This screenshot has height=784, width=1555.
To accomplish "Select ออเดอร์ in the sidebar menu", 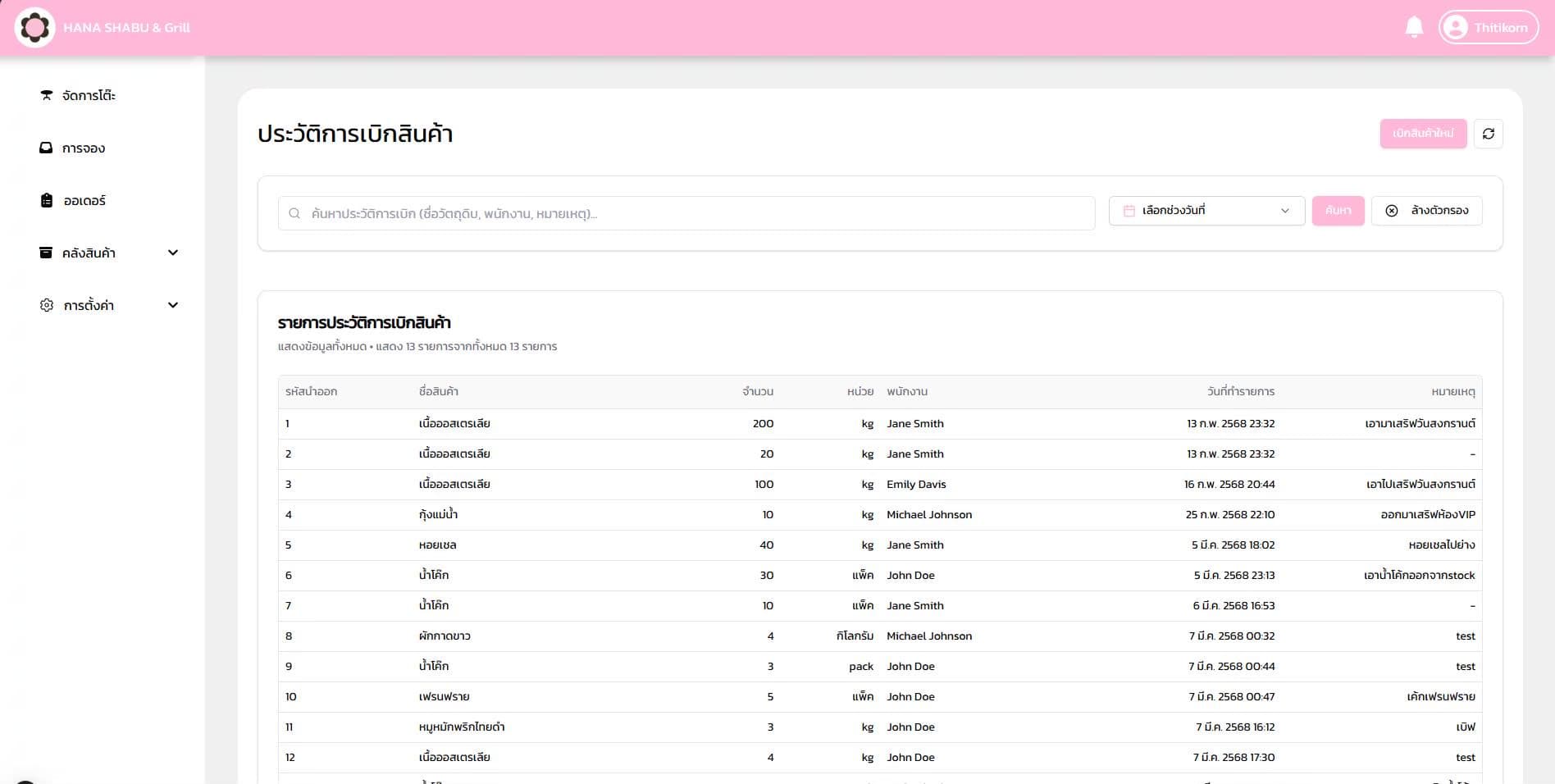I will click(84, 200).
